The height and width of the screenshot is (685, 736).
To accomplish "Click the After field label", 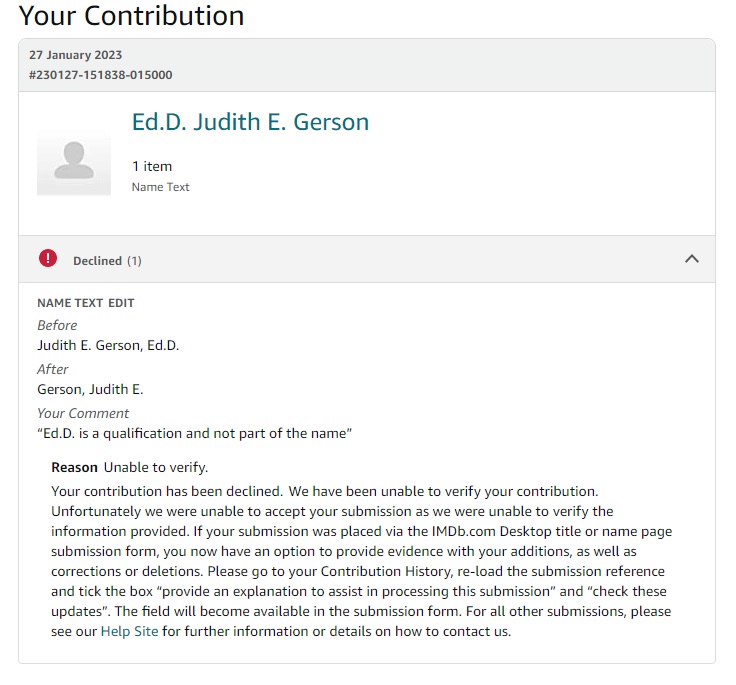I will tap(53, 369).
